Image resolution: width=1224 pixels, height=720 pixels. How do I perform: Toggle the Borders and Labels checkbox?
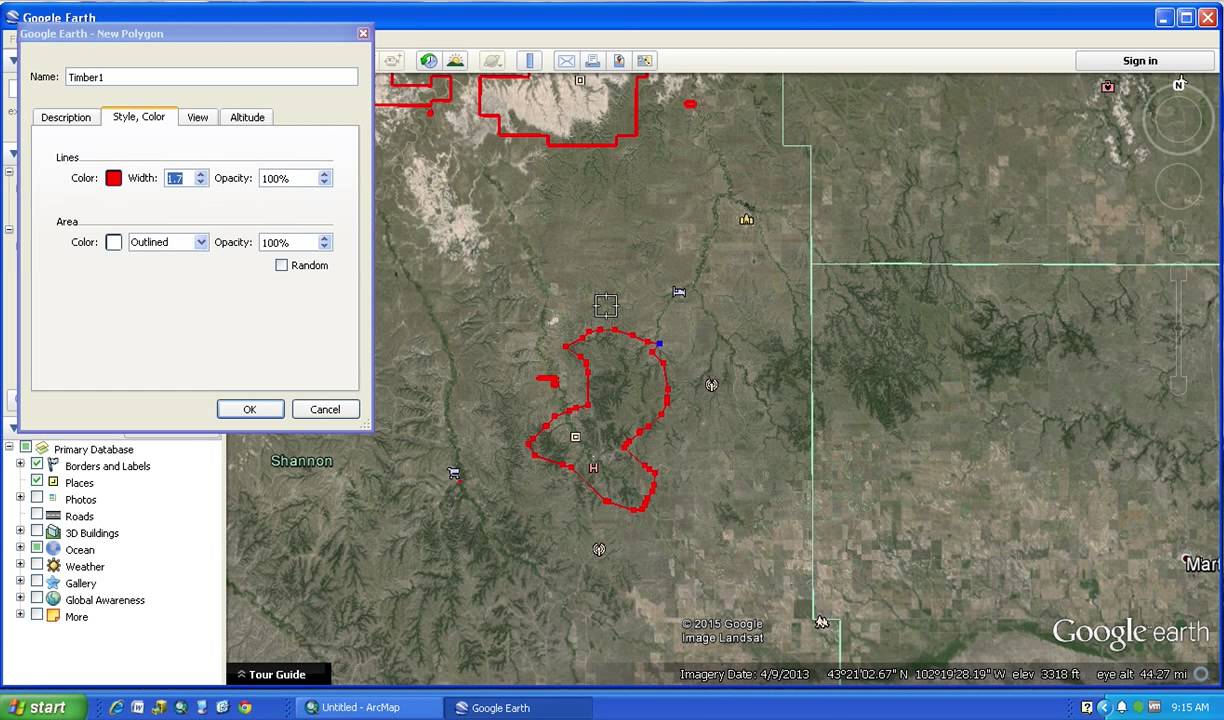point(37,465)
